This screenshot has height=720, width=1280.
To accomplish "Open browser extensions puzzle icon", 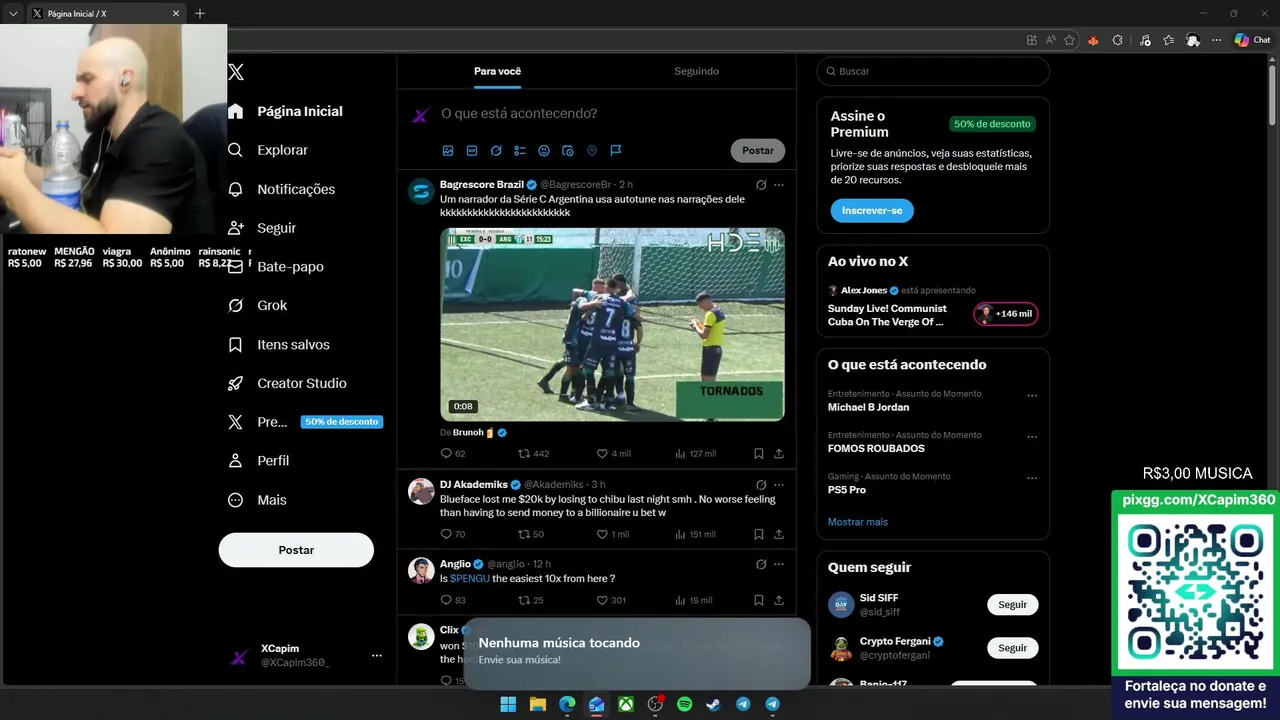I will coord(1117,40).
